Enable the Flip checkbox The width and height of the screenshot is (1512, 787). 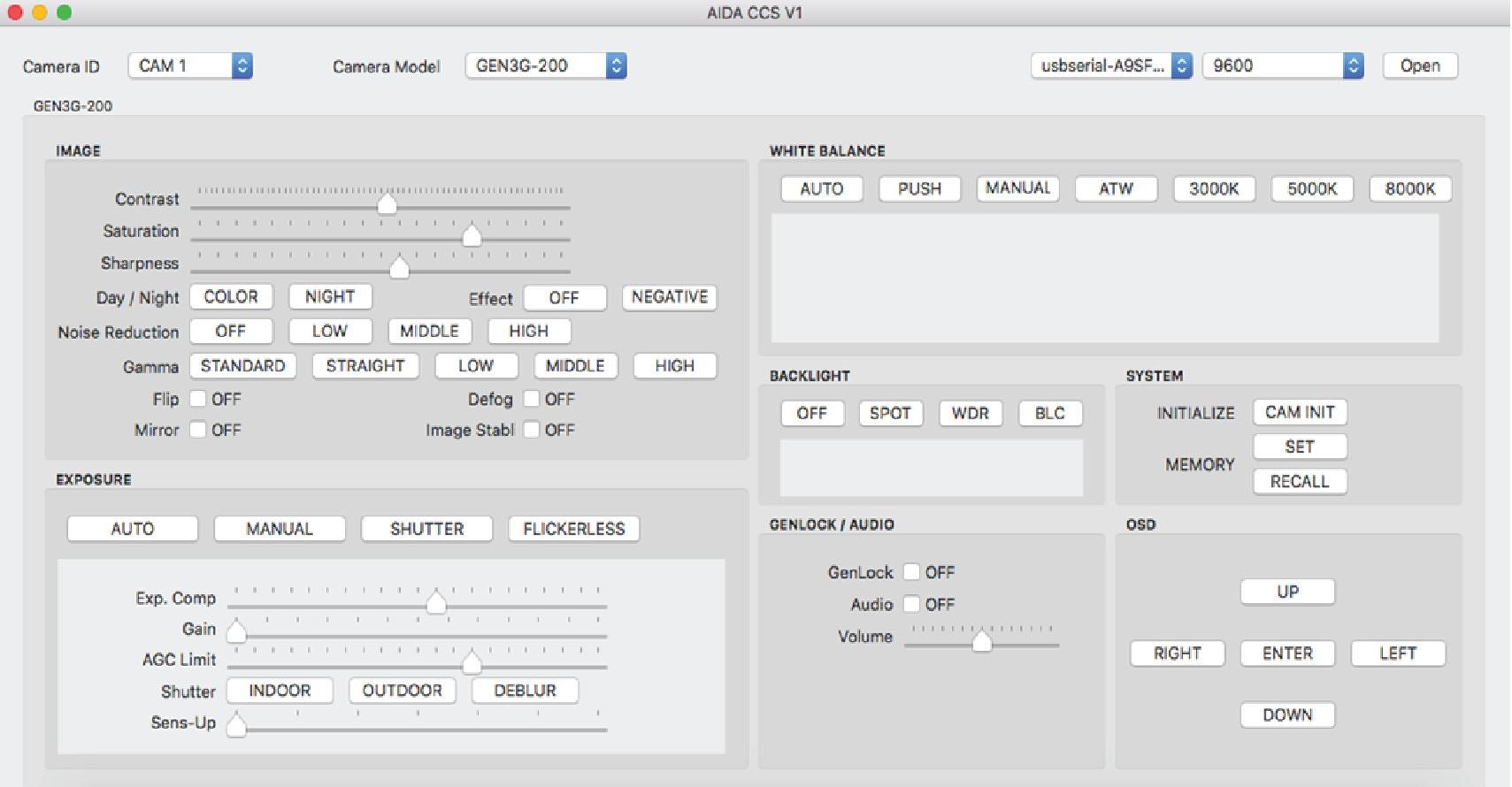(x=198, y=399)
